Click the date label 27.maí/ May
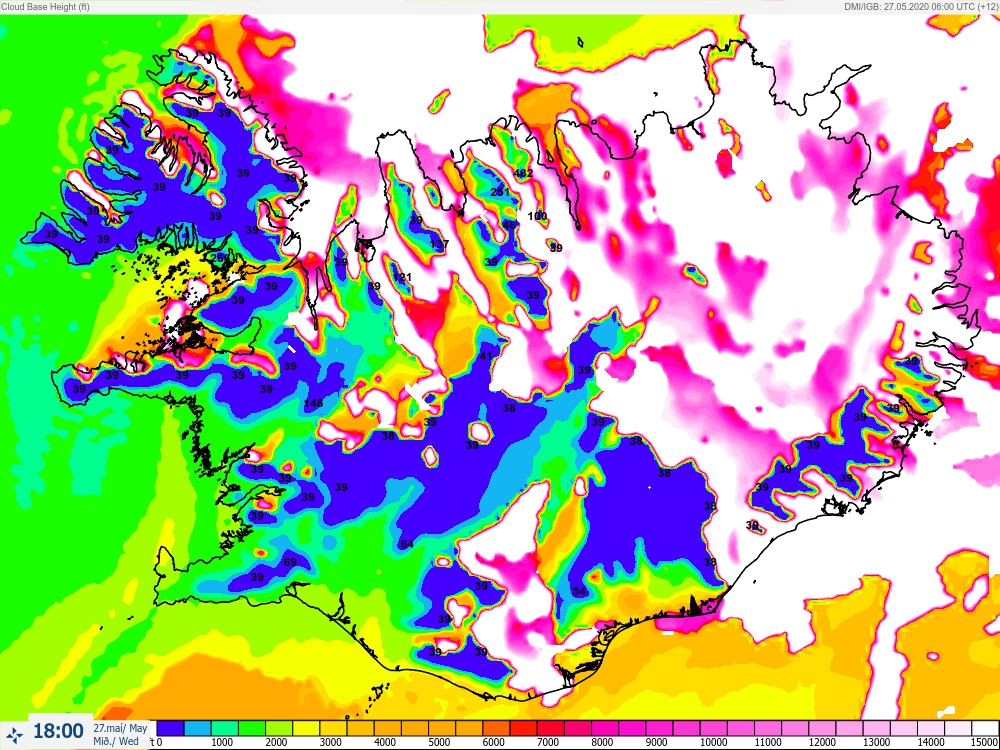This screenshot has width=1000, height=750. 120,728
